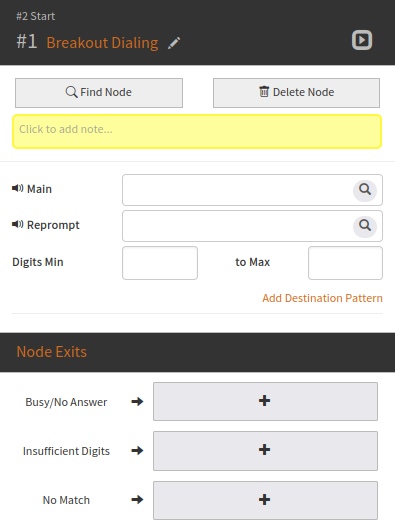Add an exit for Busy/No Answer
395x528 pixels.
tap(265, 401)
